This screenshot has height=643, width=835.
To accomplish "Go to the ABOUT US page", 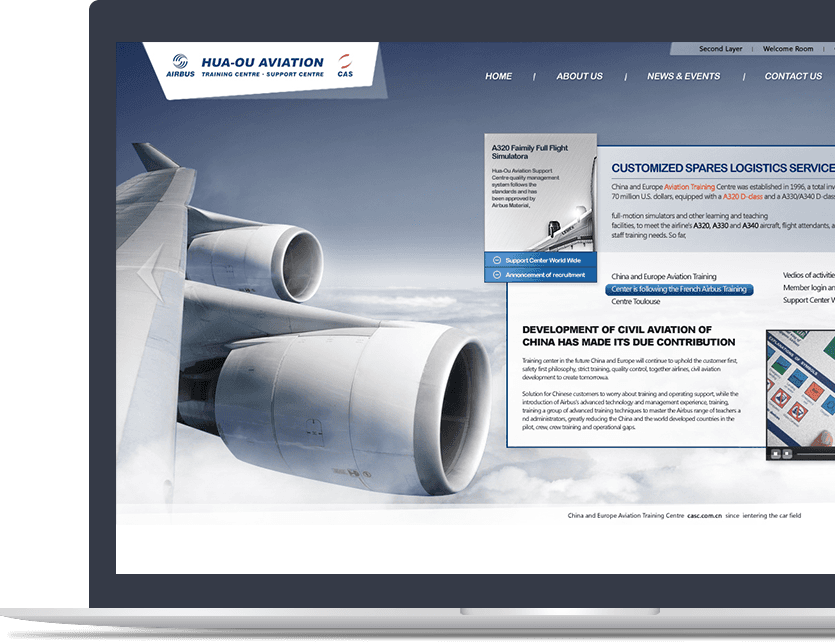I will pos(579,76).
